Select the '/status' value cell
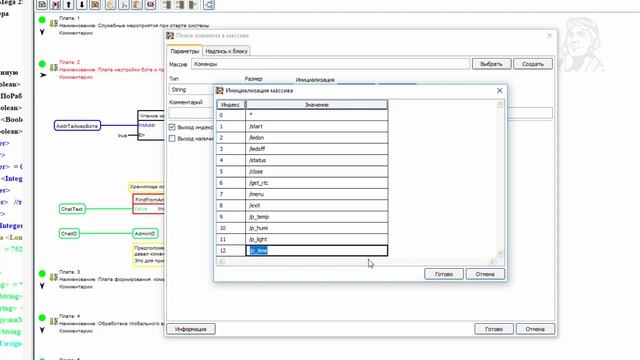 click(317, 160)
